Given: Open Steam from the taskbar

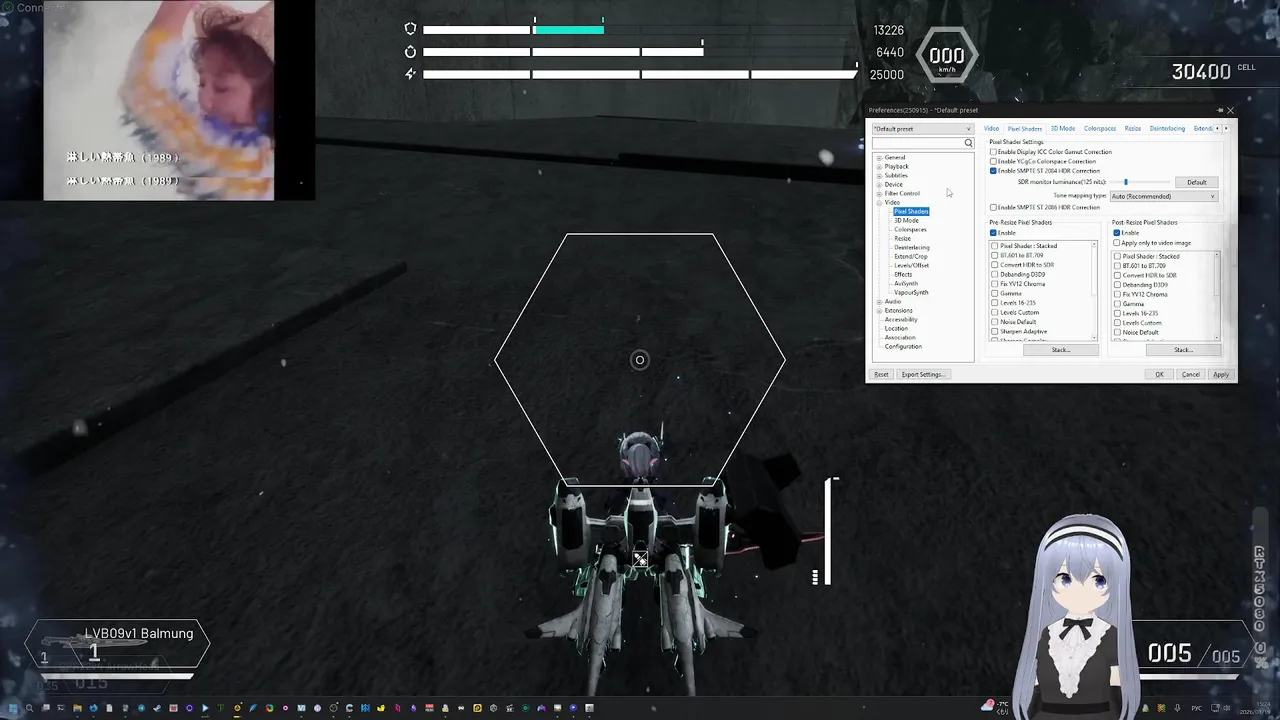Looking at the screenshot, I should point(157,708).
